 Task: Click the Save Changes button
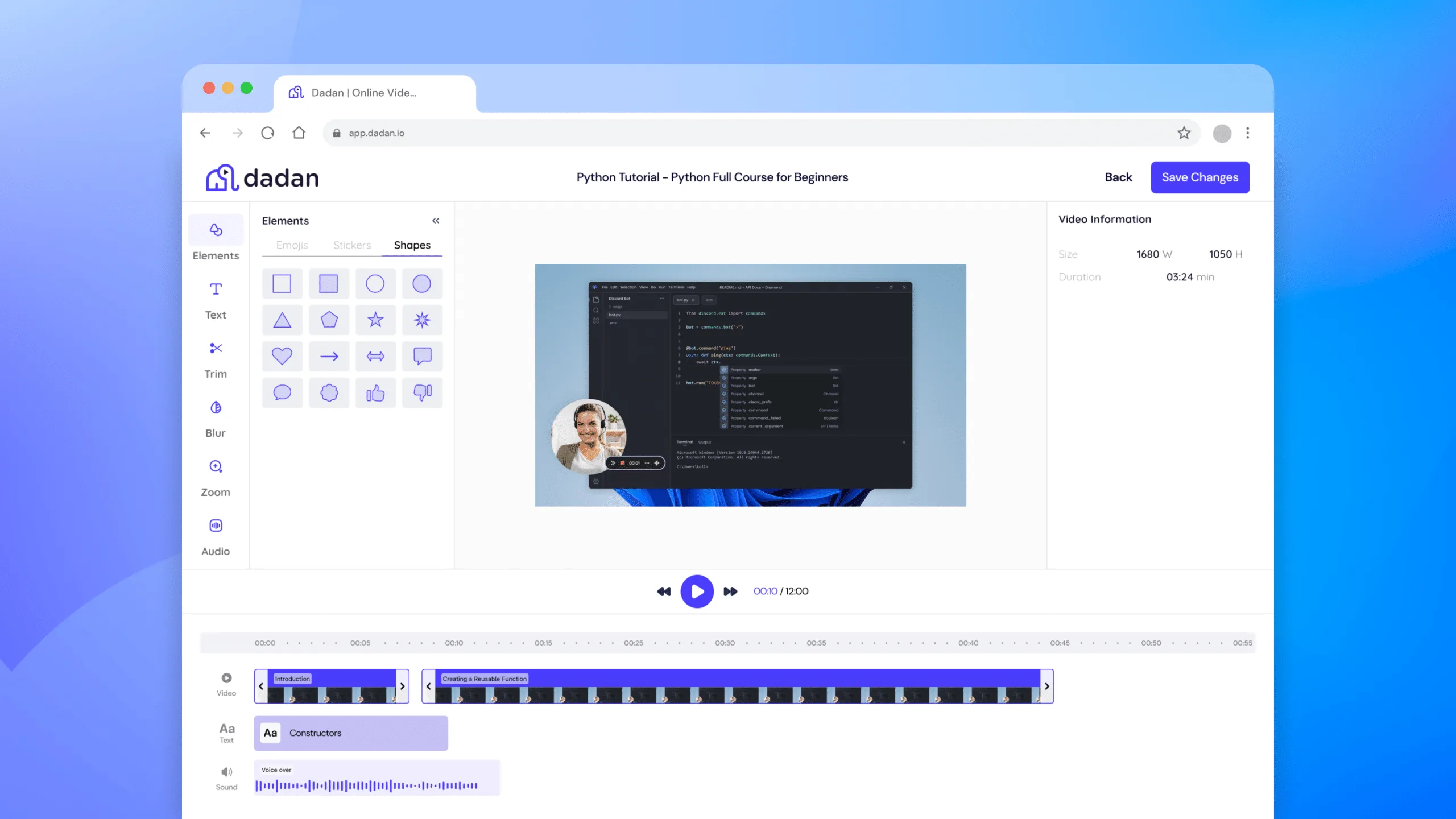(1199, 177)
